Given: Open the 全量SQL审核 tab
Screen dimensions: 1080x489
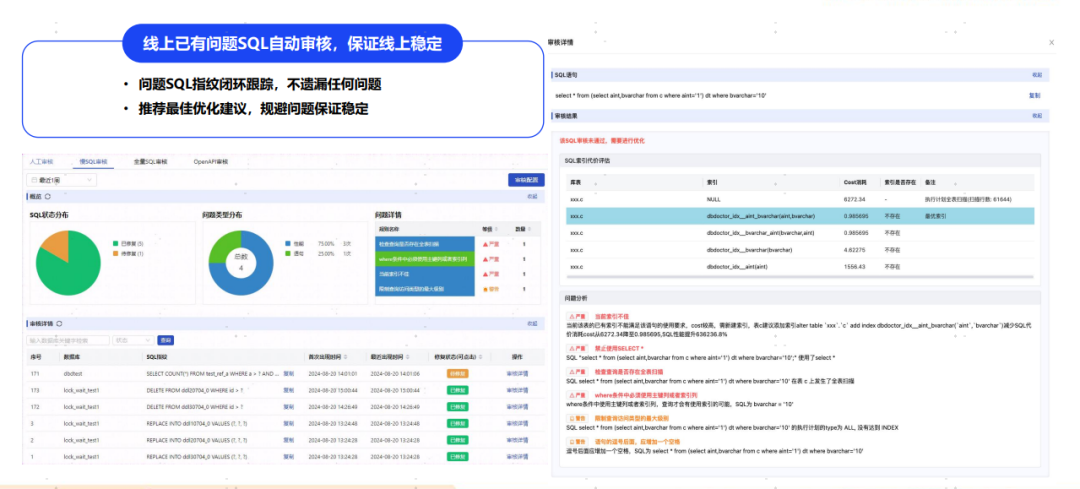Looking at the screenshot, I should point(150,162).
